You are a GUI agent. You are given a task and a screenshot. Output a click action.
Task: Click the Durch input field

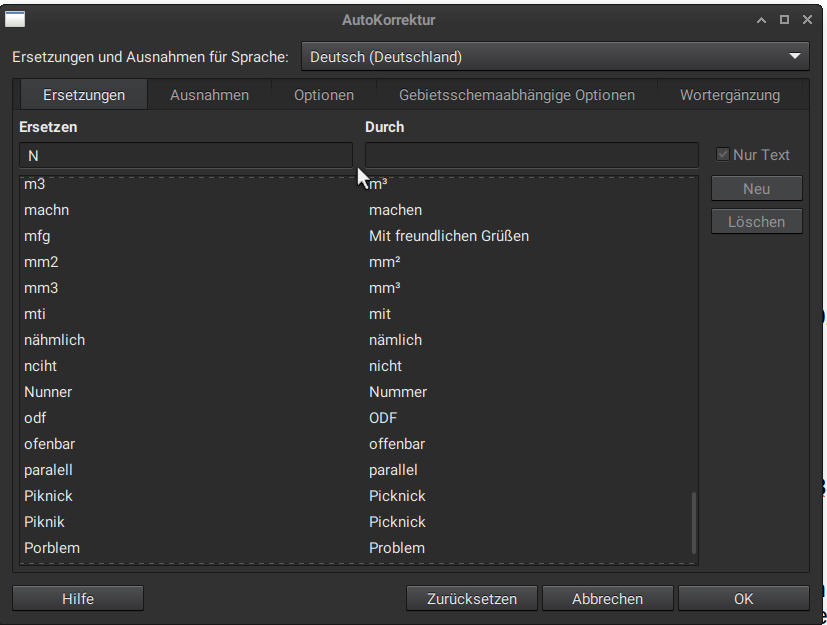(532, 156)
